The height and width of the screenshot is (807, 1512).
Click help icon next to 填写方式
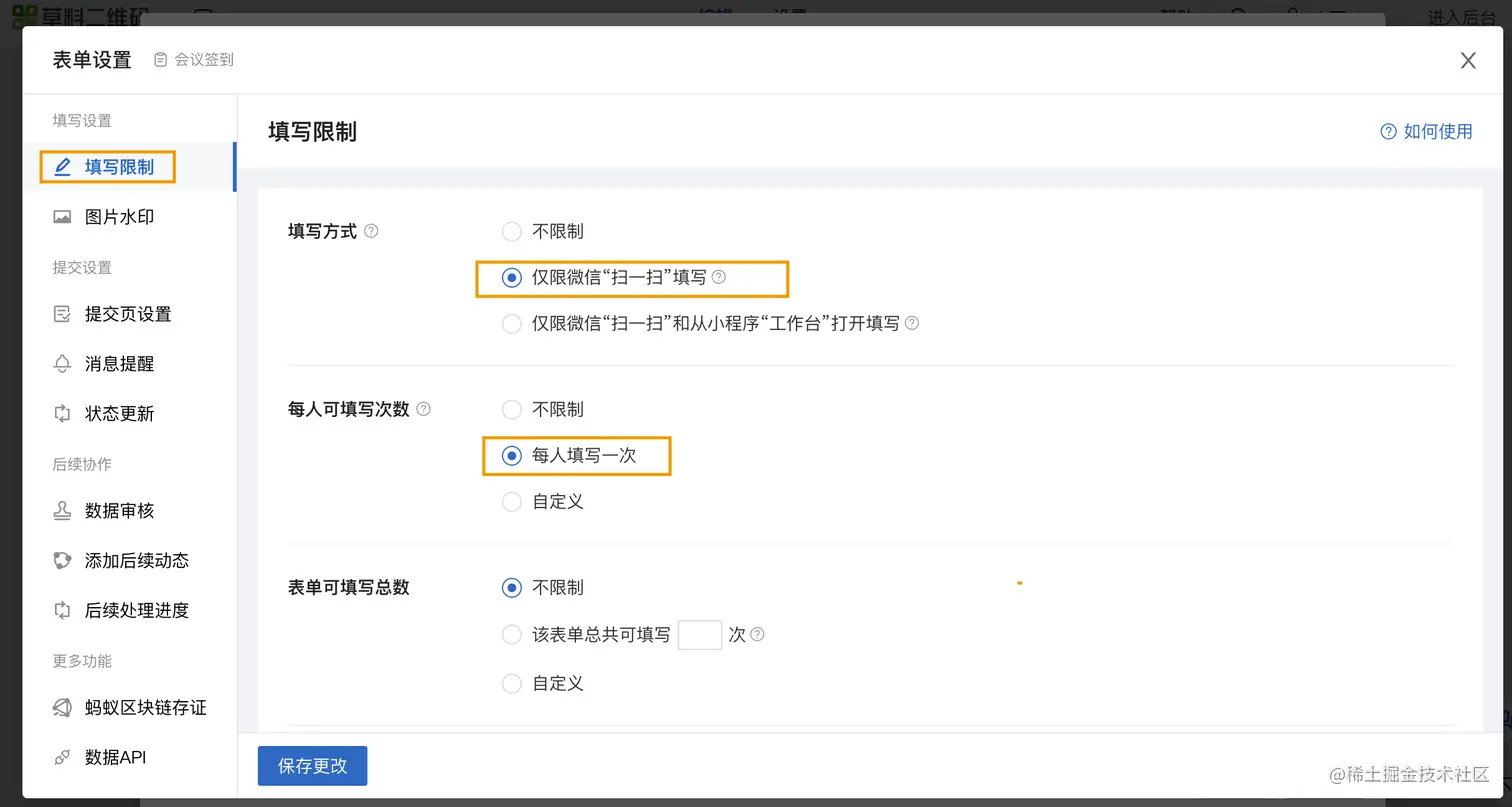(x=371, y=231)
